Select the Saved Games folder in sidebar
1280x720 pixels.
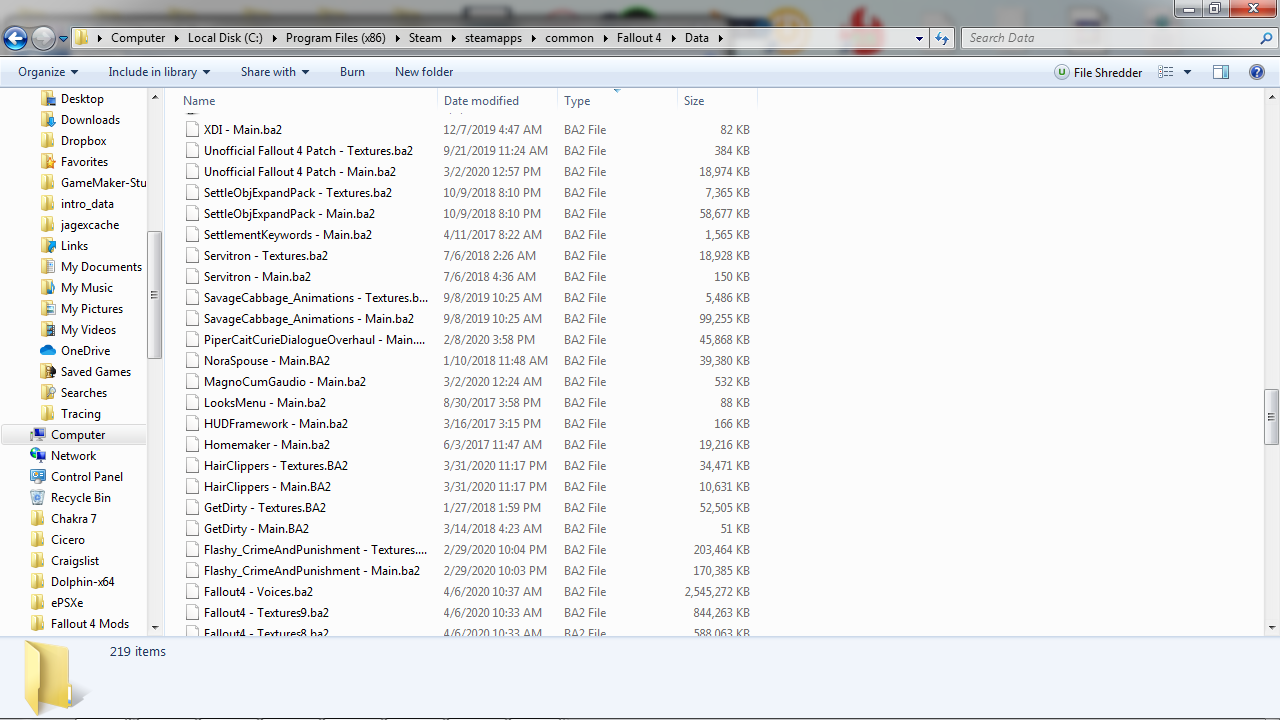95,372
